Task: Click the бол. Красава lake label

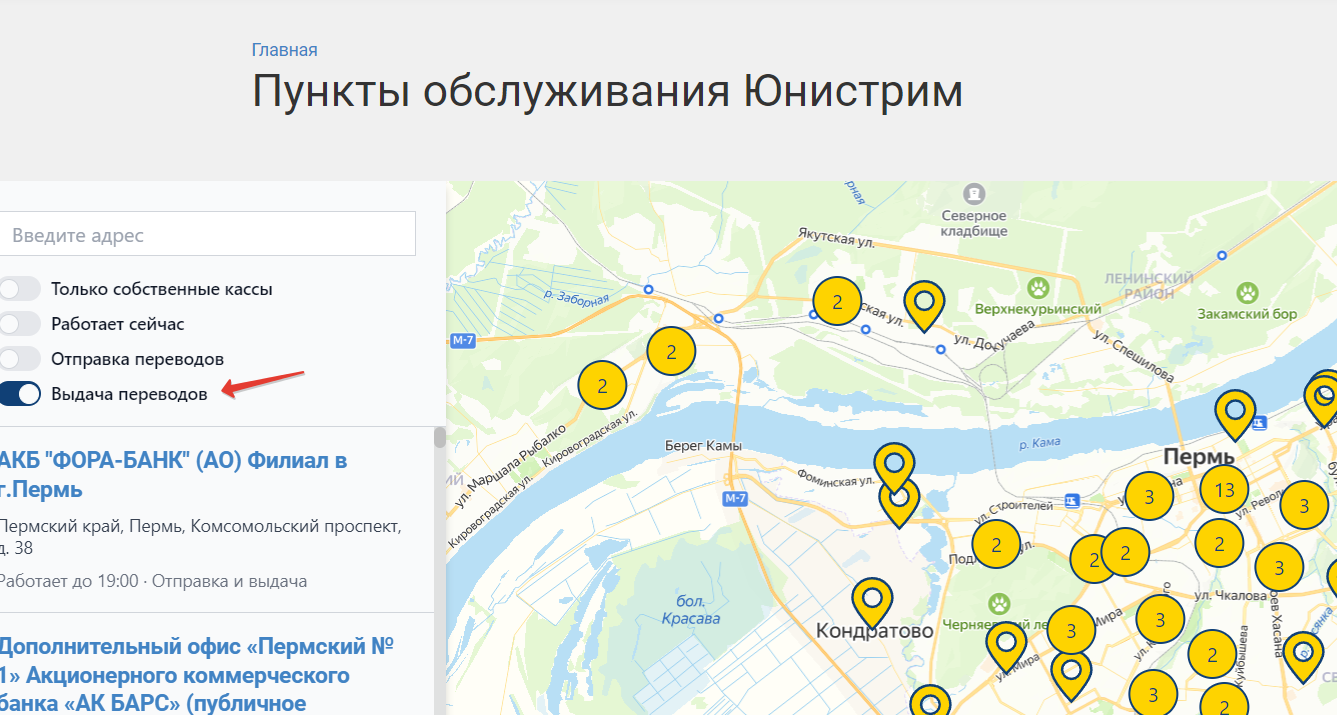Action: pyautogui.click(x=691, y=610)
